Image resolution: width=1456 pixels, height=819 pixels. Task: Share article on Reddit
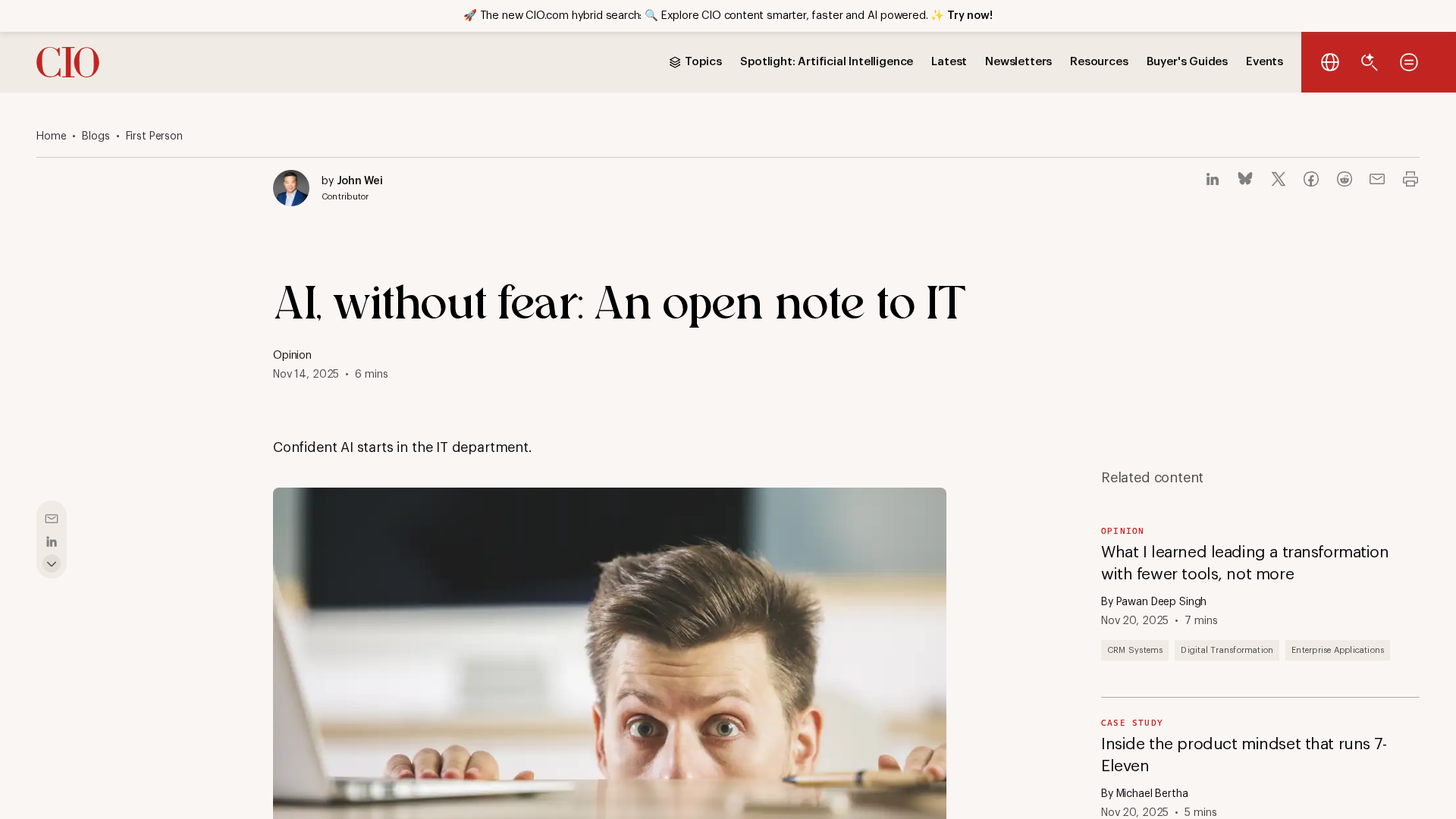[x=1345, y=179]
